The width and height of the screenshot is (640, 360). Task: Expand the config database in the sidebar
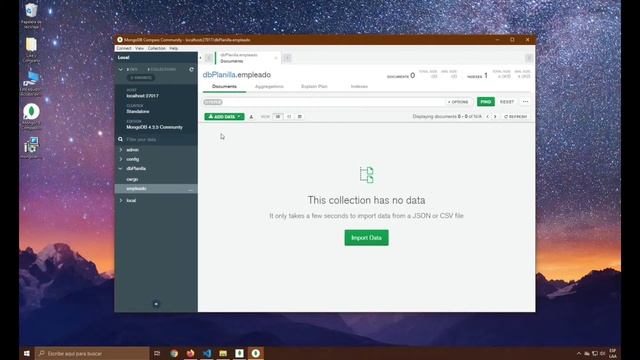(121, 159)
